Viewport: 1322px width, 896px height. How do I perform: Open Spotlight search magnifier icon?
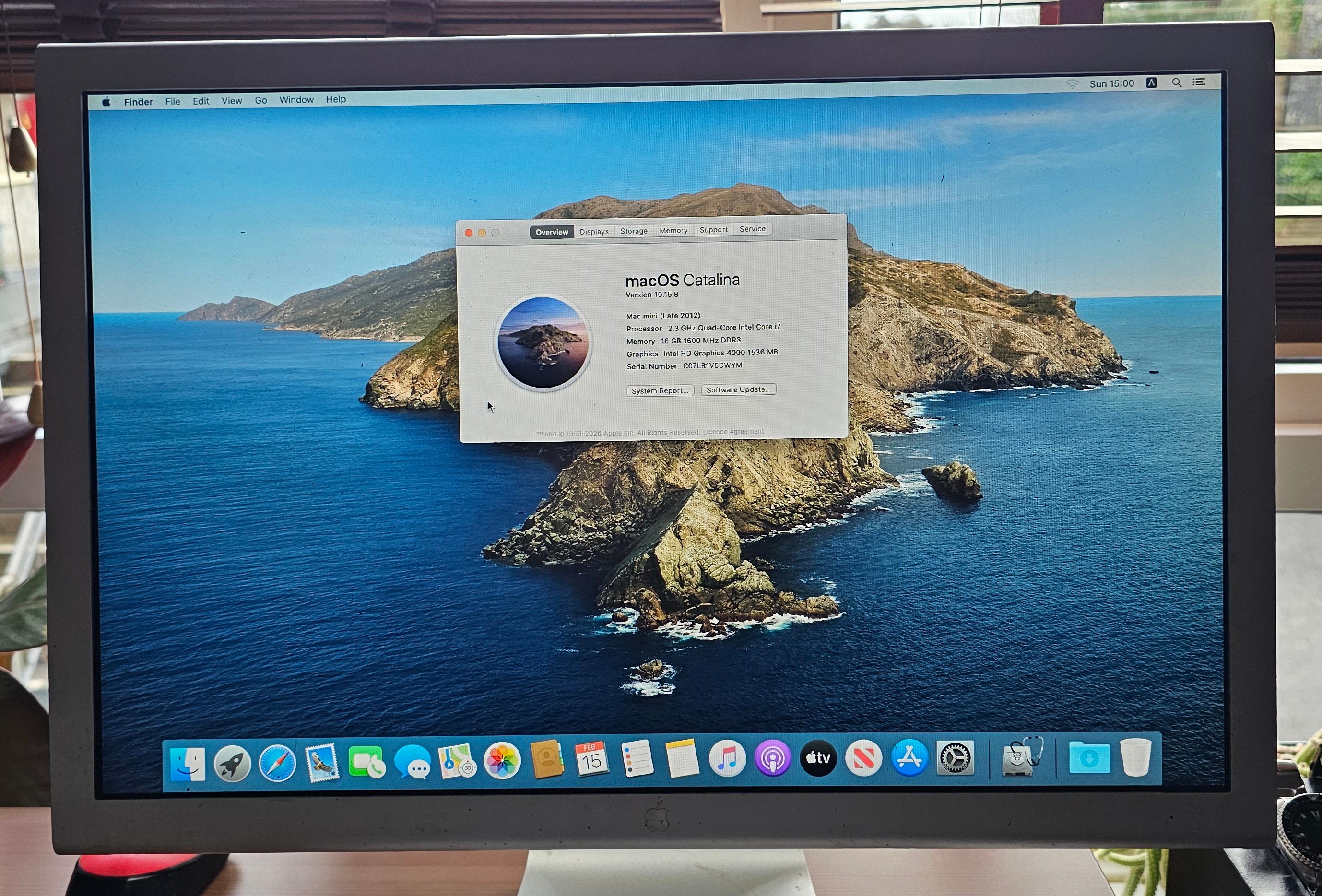[1176, 83]
